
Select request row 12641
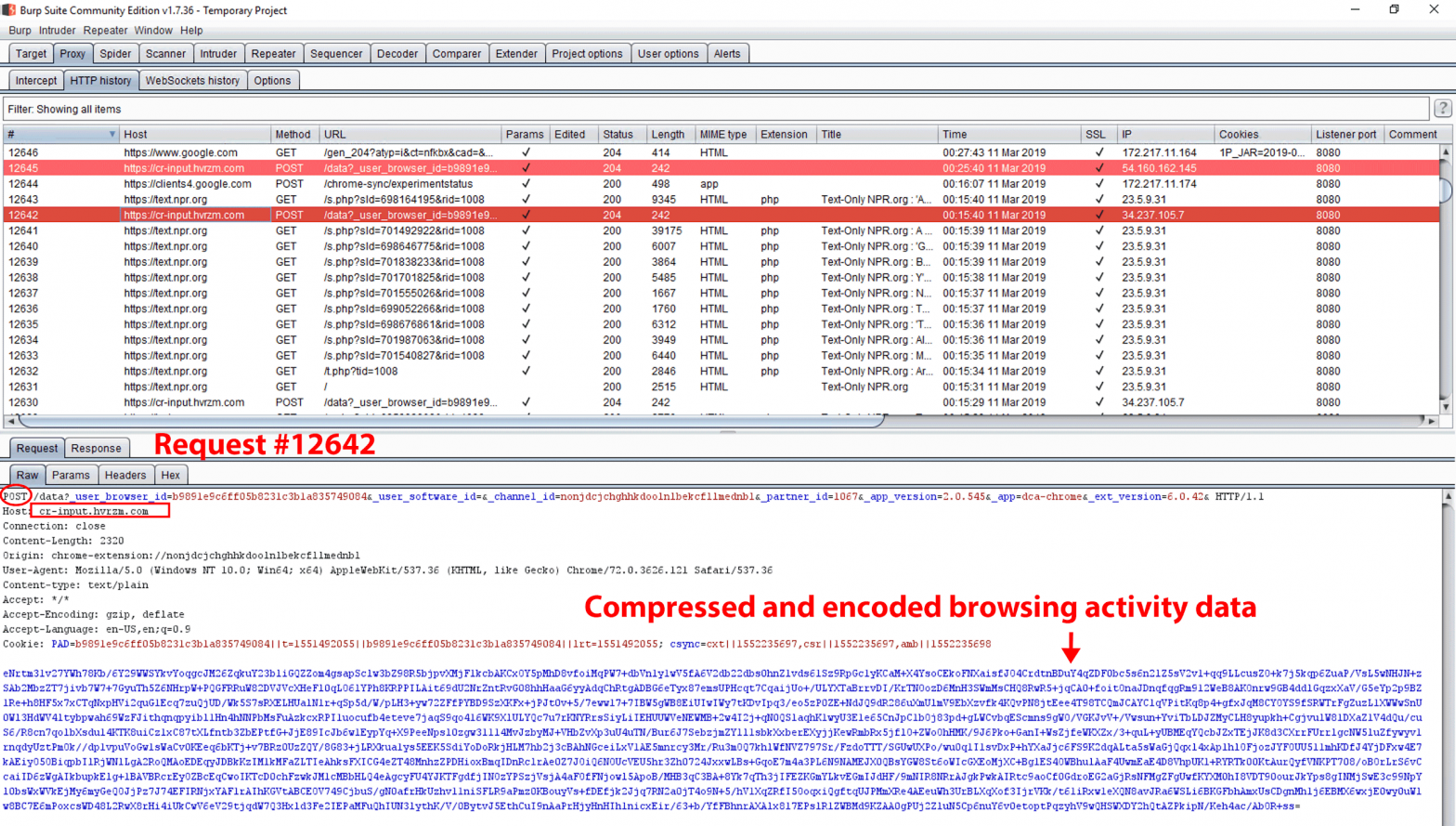point(721,230)
